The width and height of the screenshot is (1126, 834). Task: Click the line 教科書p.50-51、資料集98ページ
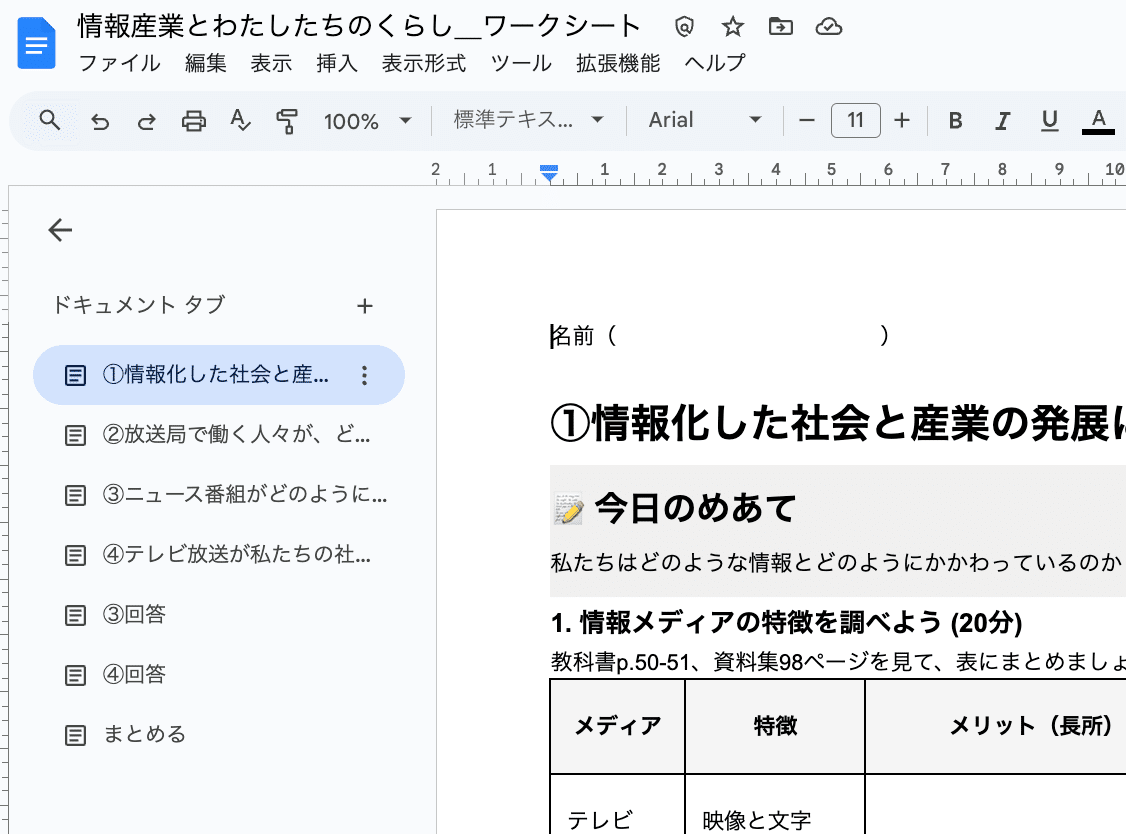coord(838,662)
